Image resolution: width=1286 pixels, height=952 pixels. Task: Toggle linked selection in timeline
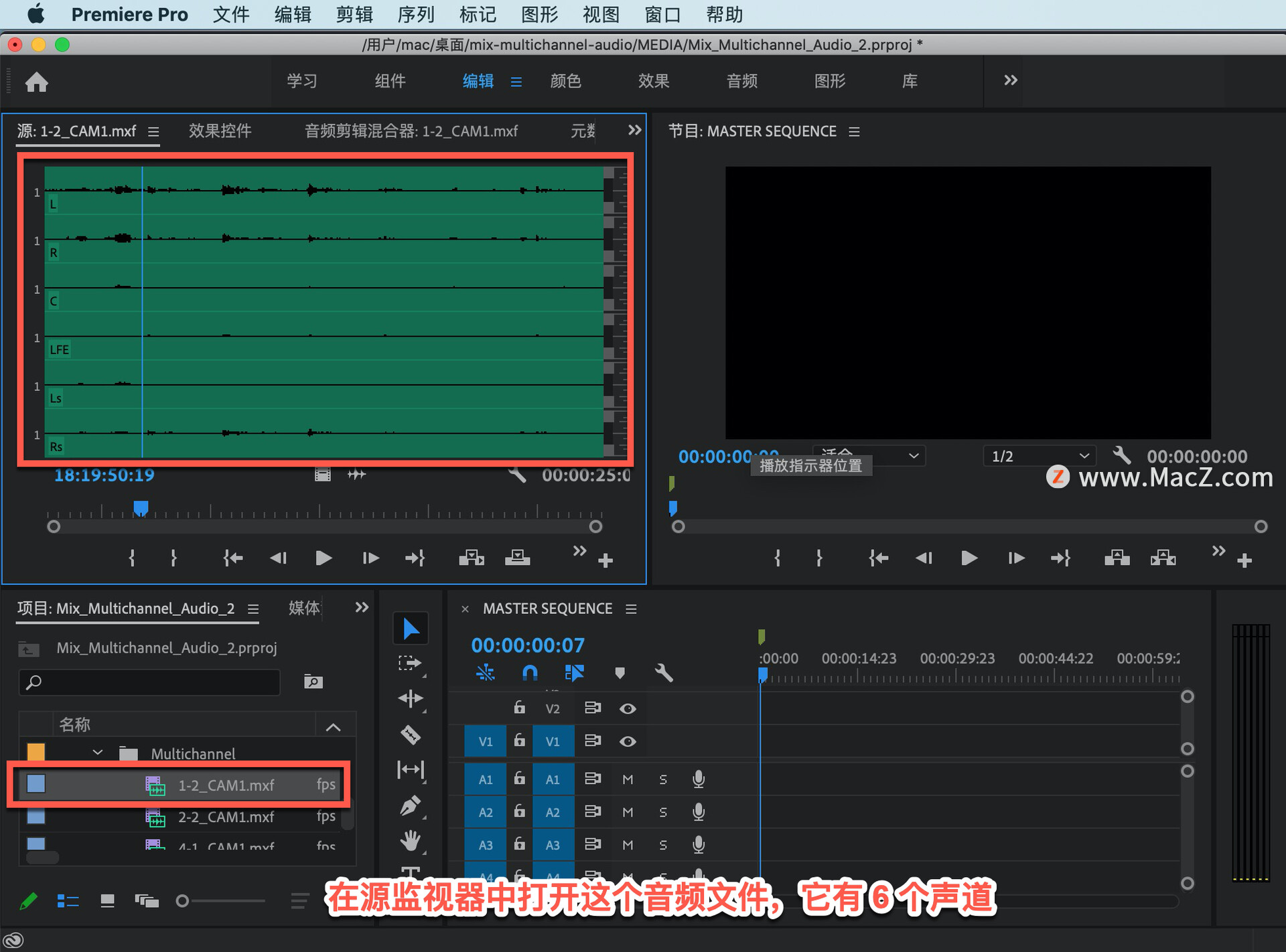[x=575, y=673]
